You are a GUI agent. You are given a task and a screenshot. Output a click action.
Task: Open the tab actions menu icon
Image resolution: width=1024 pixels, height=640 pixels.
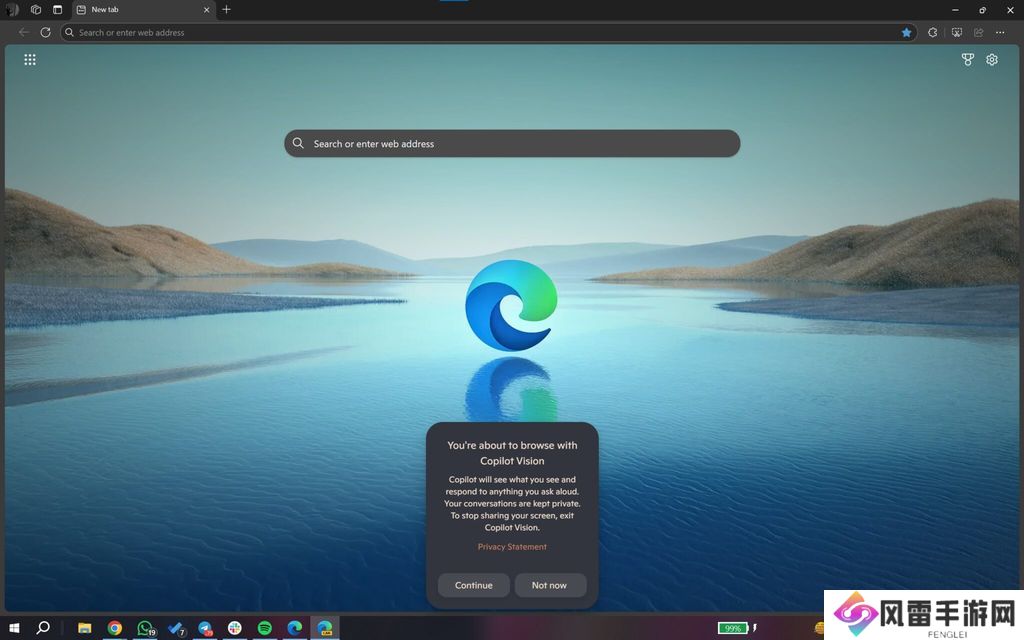point(57,10)
